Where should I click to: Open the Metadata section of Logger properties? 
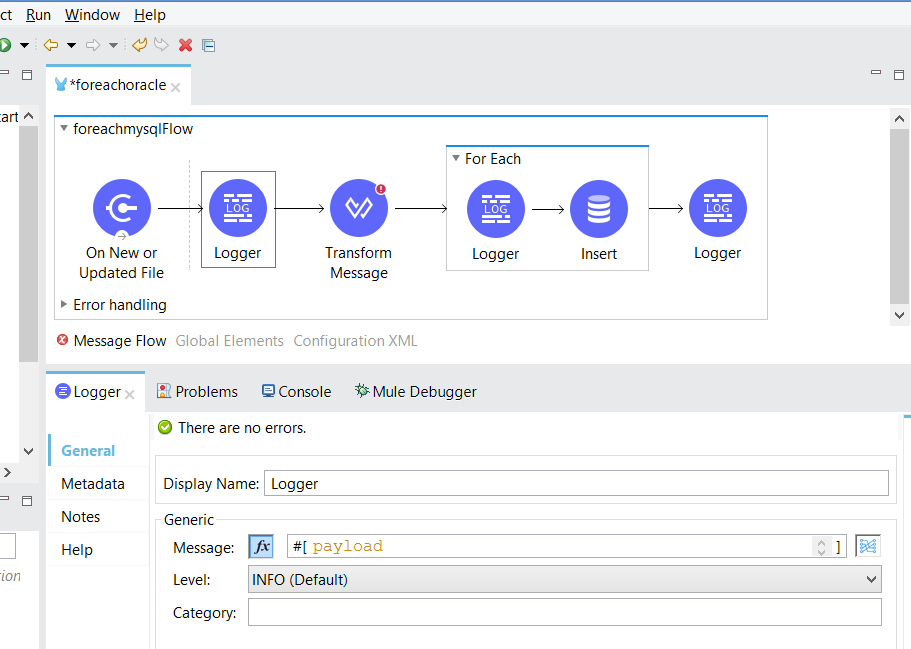pos(93,484)
